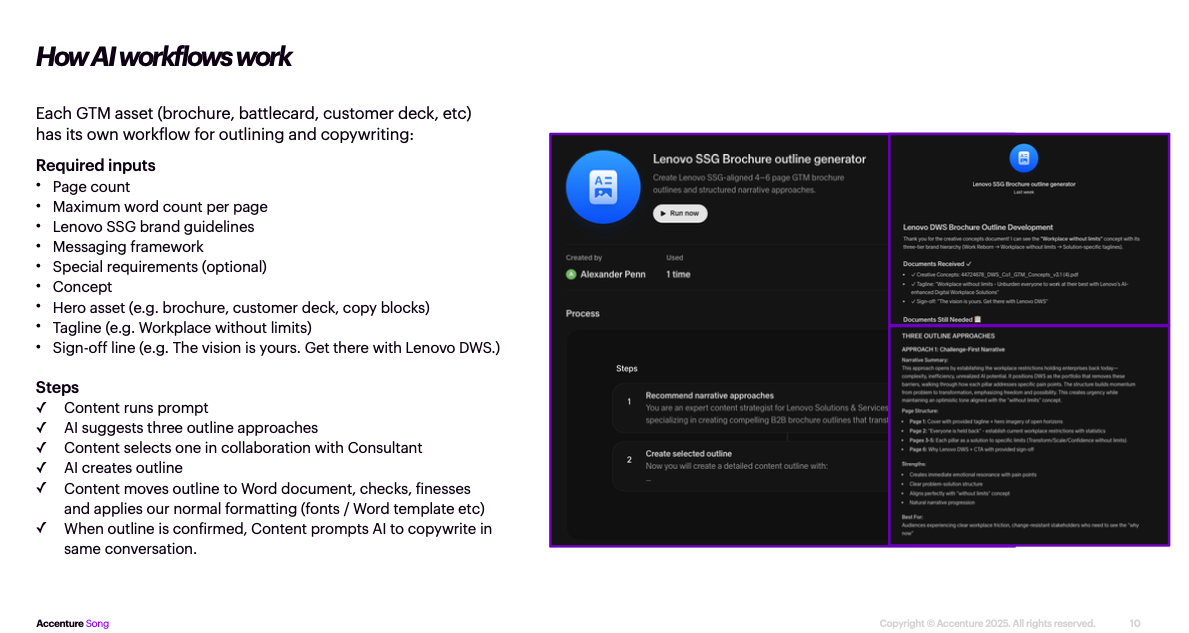Screen dimensions: 1189x633
Task: Click the 'Accenture Song' footer logo
Action: 72,624
